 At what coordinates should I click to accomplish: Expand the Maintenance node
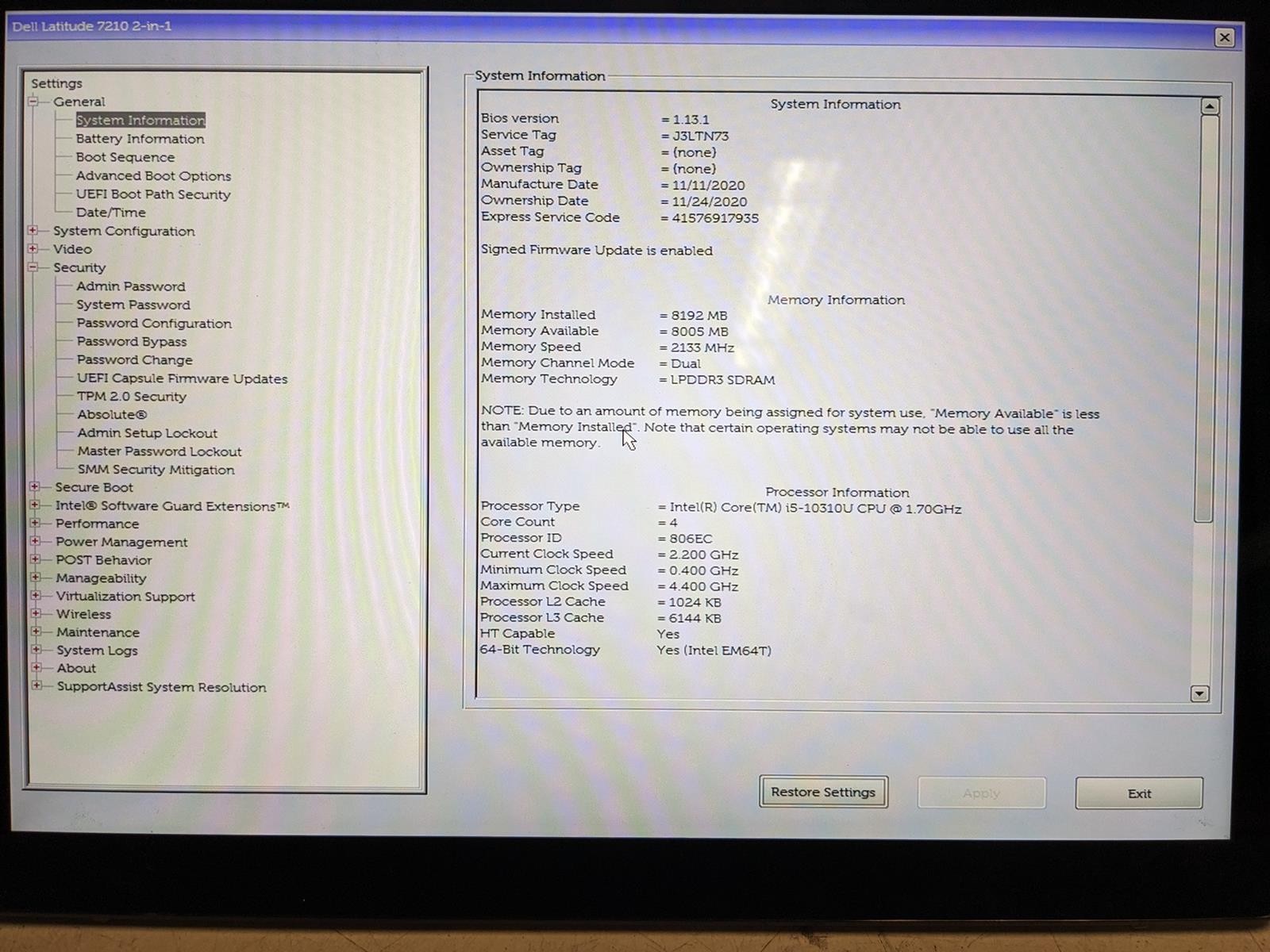click(x=37, y=632)
